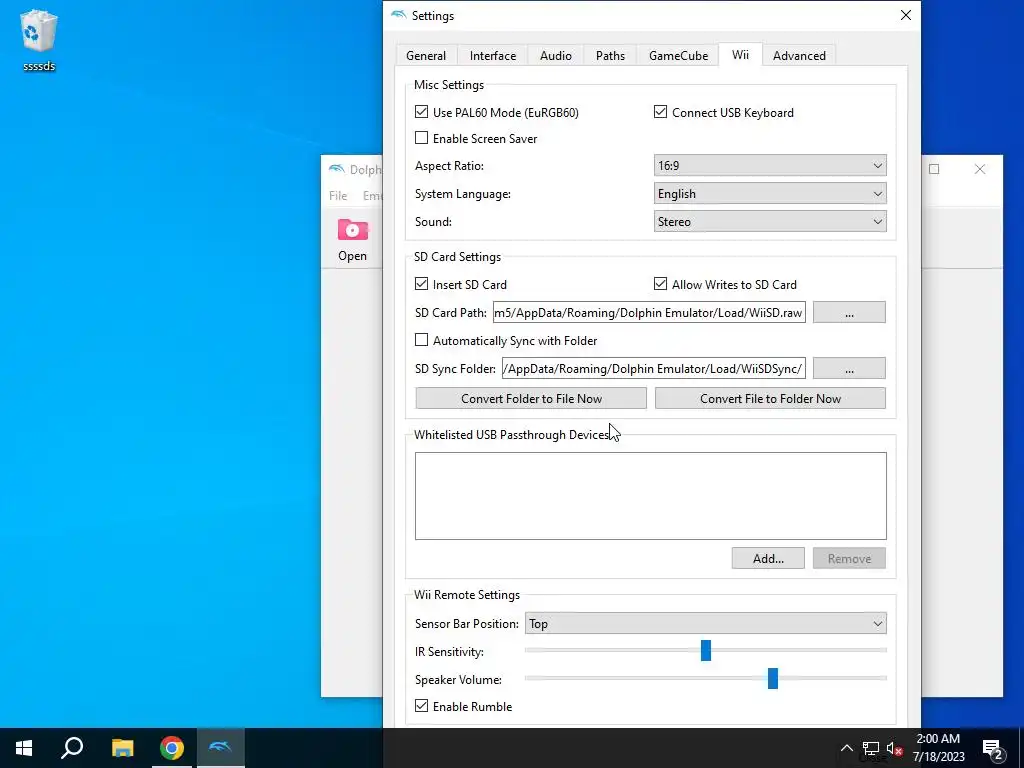This screenshot has width=1024, height=768.
Task: Click Add... for USB passthrough devices
Action: click(x=768, y=558)
